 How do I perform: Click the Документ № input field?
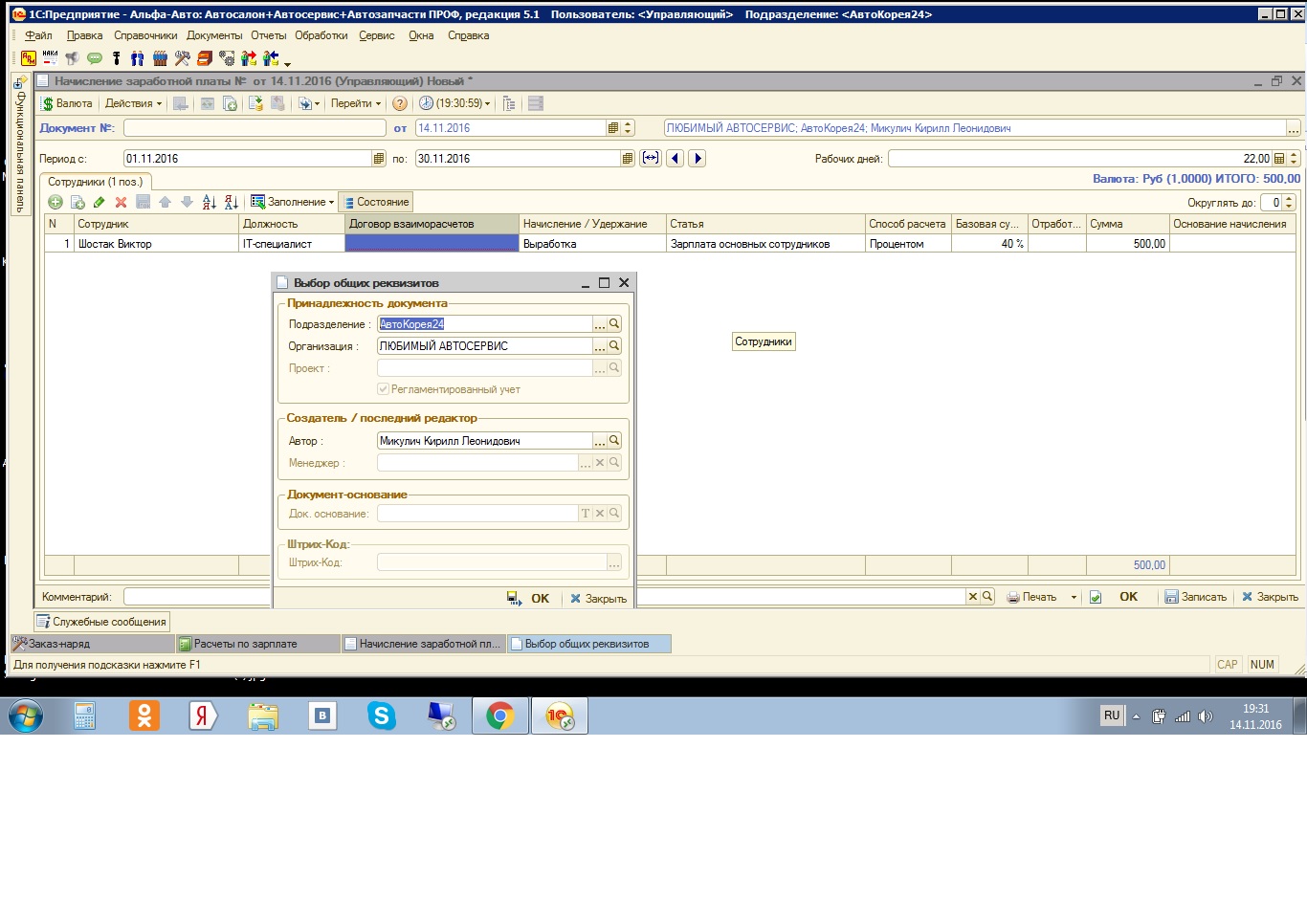pyautogui.click(x=255, y=128)
